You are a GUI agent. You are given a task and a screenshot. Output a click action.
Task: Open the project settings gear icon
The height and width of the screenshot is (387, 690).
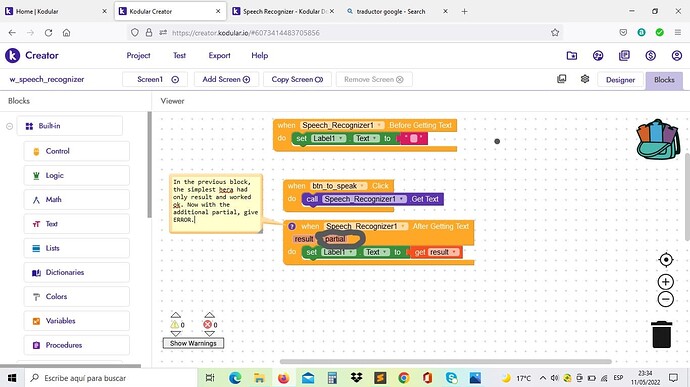click(x=585, y=79)
